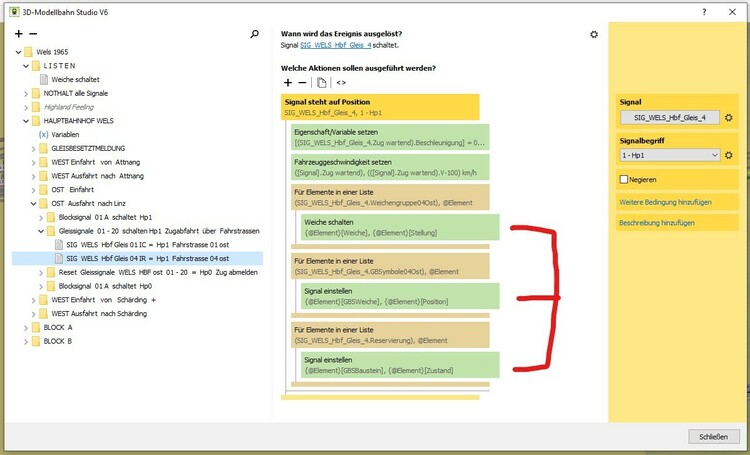The image size is (750, 455).
Task: Remove action using the minus icon
Action: (x=303, y=82)
